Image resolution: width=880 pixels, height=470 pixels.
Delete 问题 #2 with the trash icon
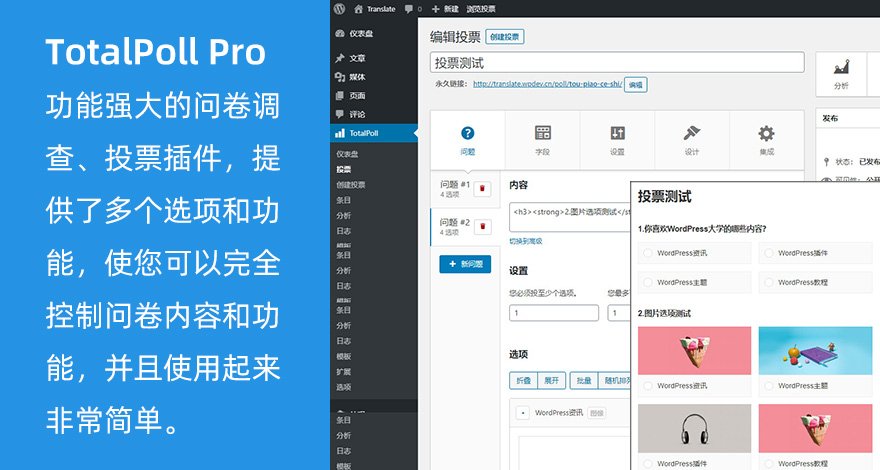482,227
